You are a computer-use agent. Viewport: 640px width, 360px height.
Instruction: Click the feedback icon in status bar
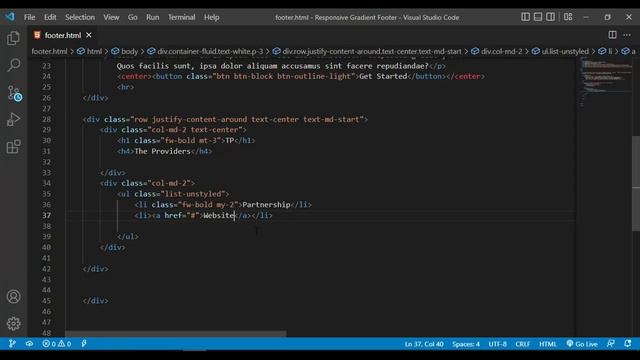(611, 344)
